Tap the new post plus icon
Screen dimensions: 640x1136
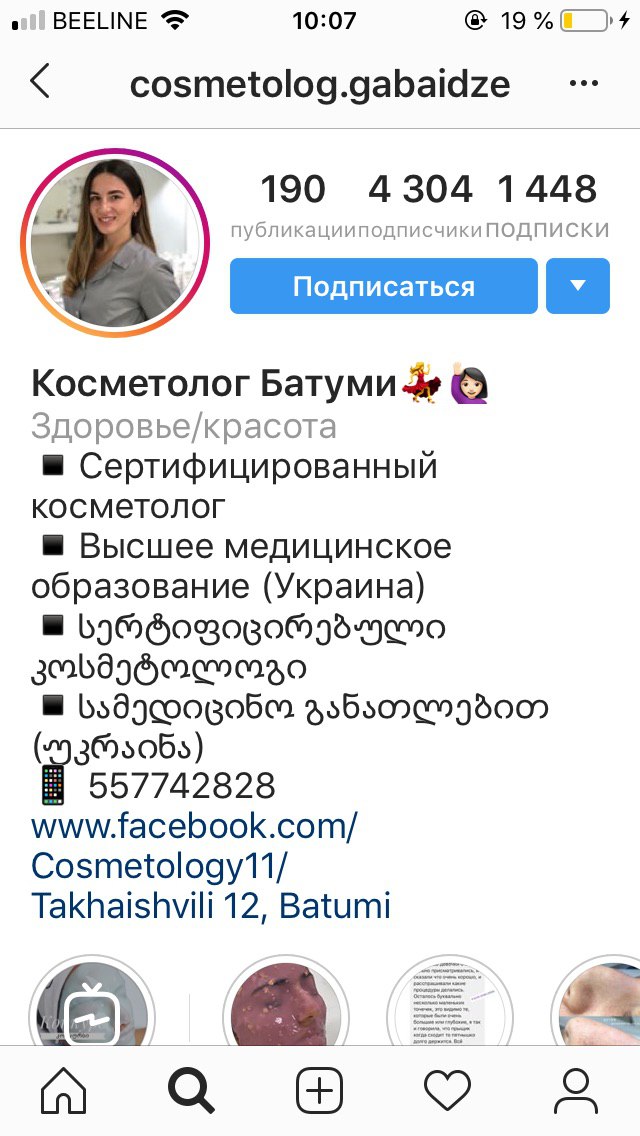[320, 1090]
